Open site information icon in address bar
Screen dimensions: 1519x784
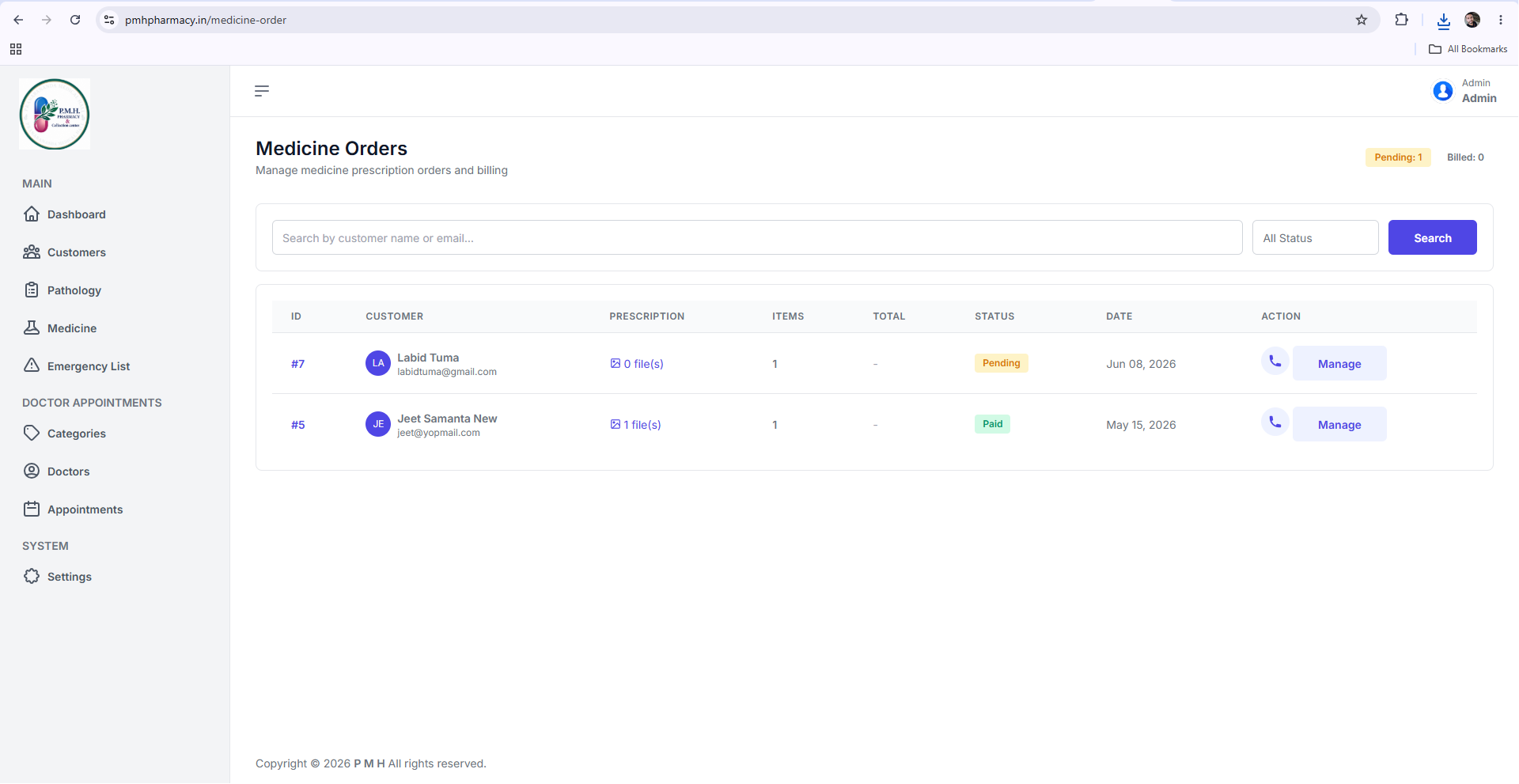click(109, 20)
